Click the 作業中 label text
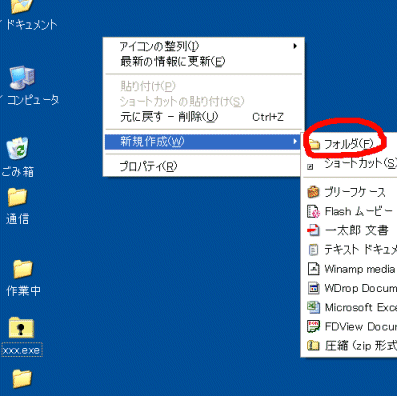 pos(23,291)
